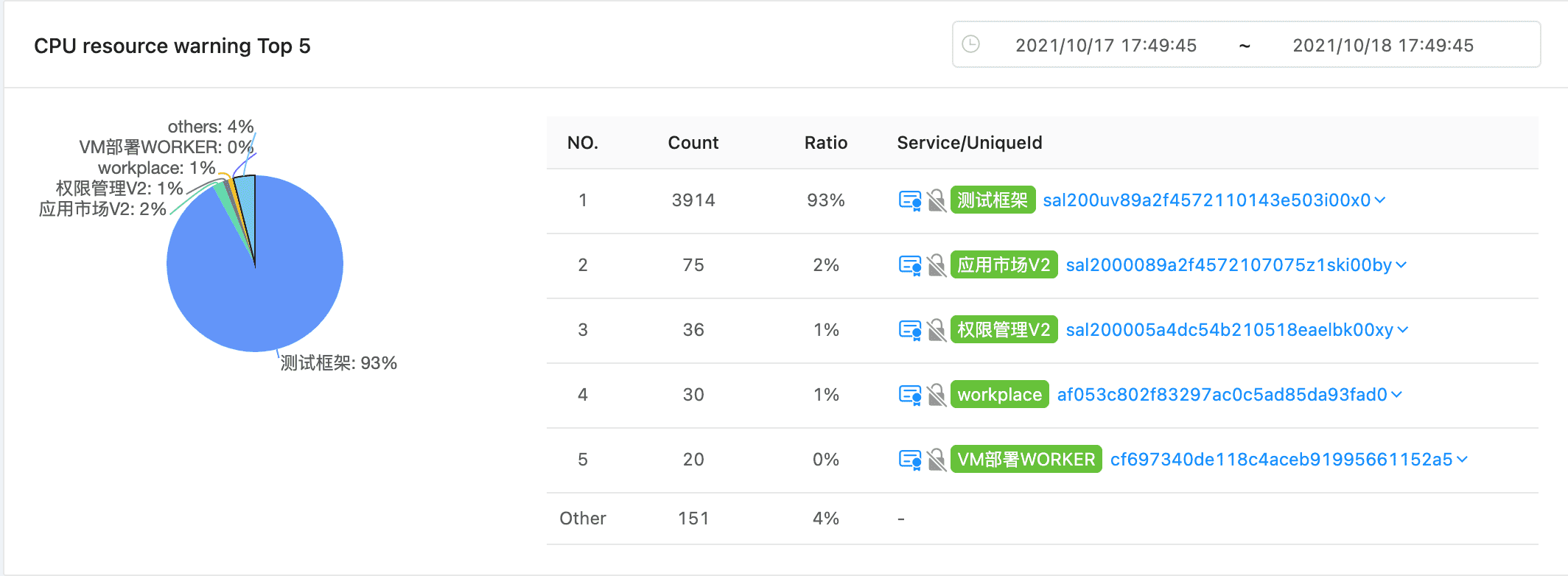1568x576 pixels.
Task: Click the green VM部署WORKER tag
Action: click(x=1026, y=460)
